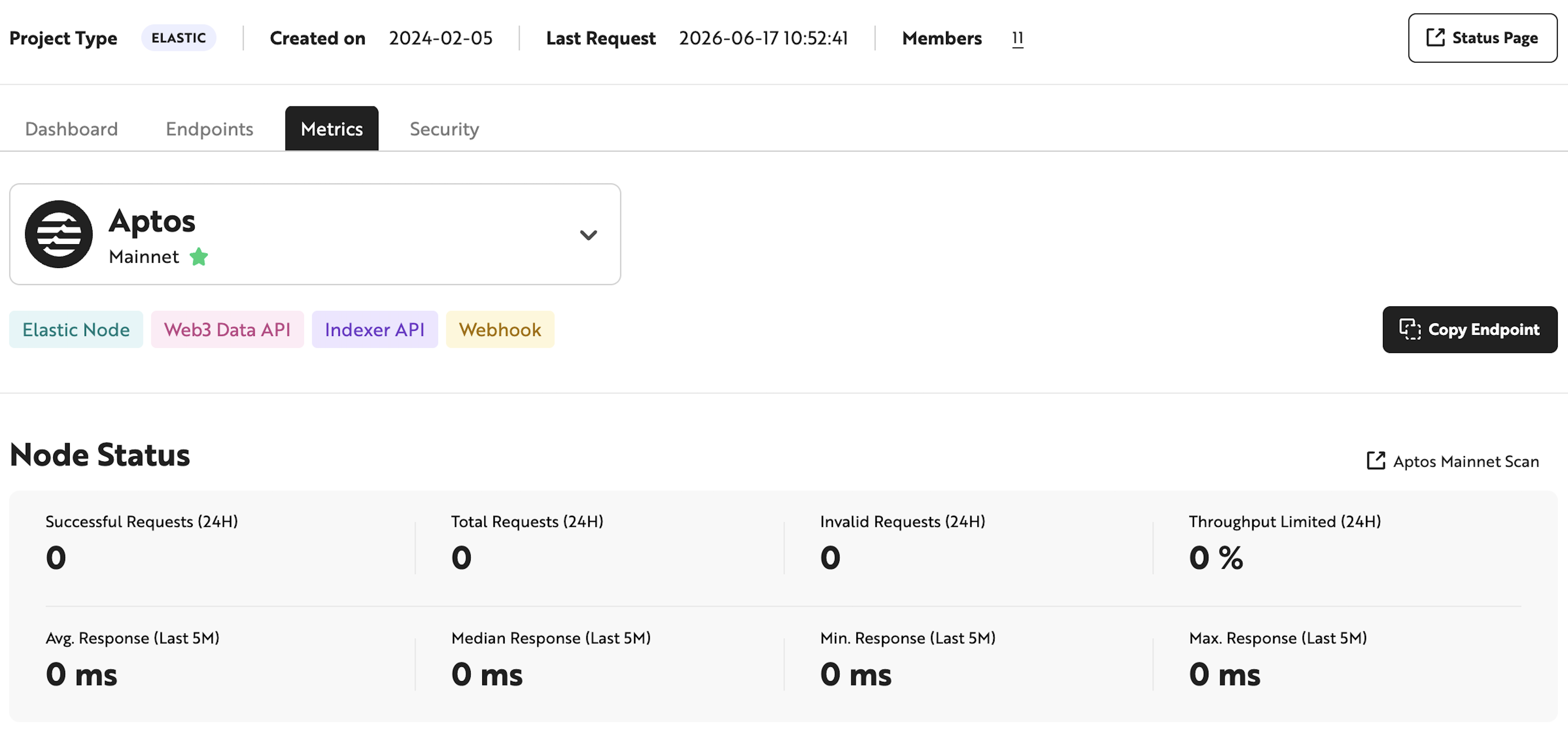The width and height of the screenshot is (1568, 733).
Task: Click the Invalid Requests (24H) label
Action: click(902, 522)
